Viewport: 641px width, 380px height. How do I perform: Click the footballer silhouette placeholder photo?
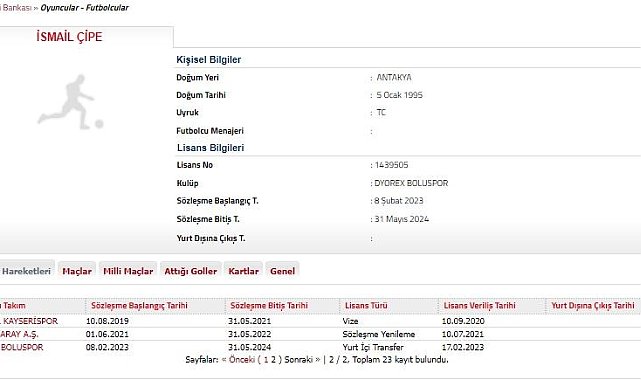[x=70, y=102]
